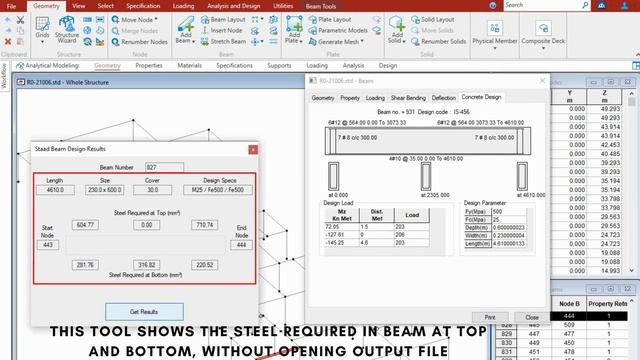Screen dimensions: 640x360
Task: Click the Copy icon in Clipboard group
Action: point(20,31)
